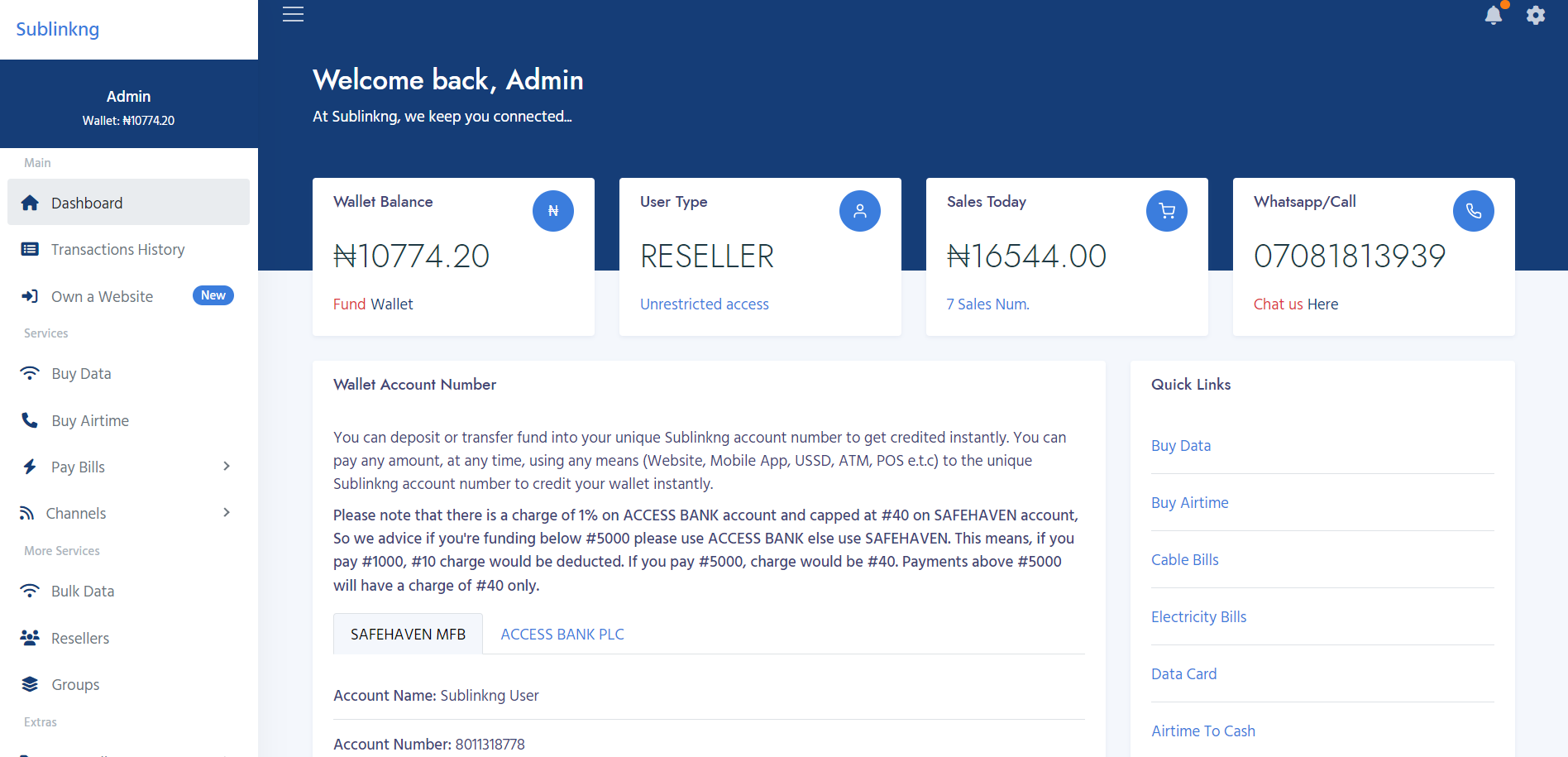Open Own a Website menu item
Screen dimensions: 1568x757
(x=102, y=297)
